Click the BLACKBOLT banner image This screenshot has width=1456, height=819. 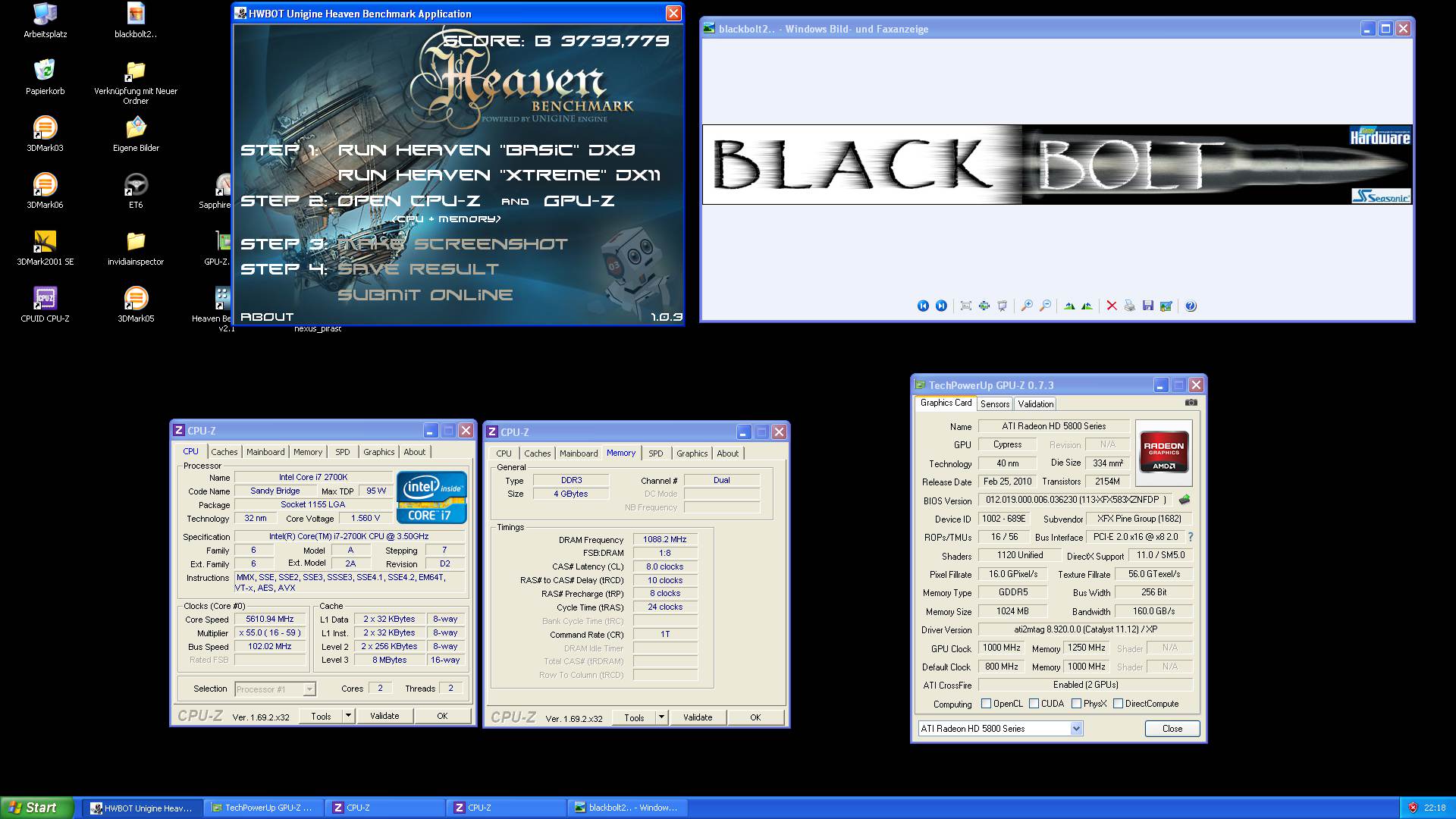(1057, 165)
